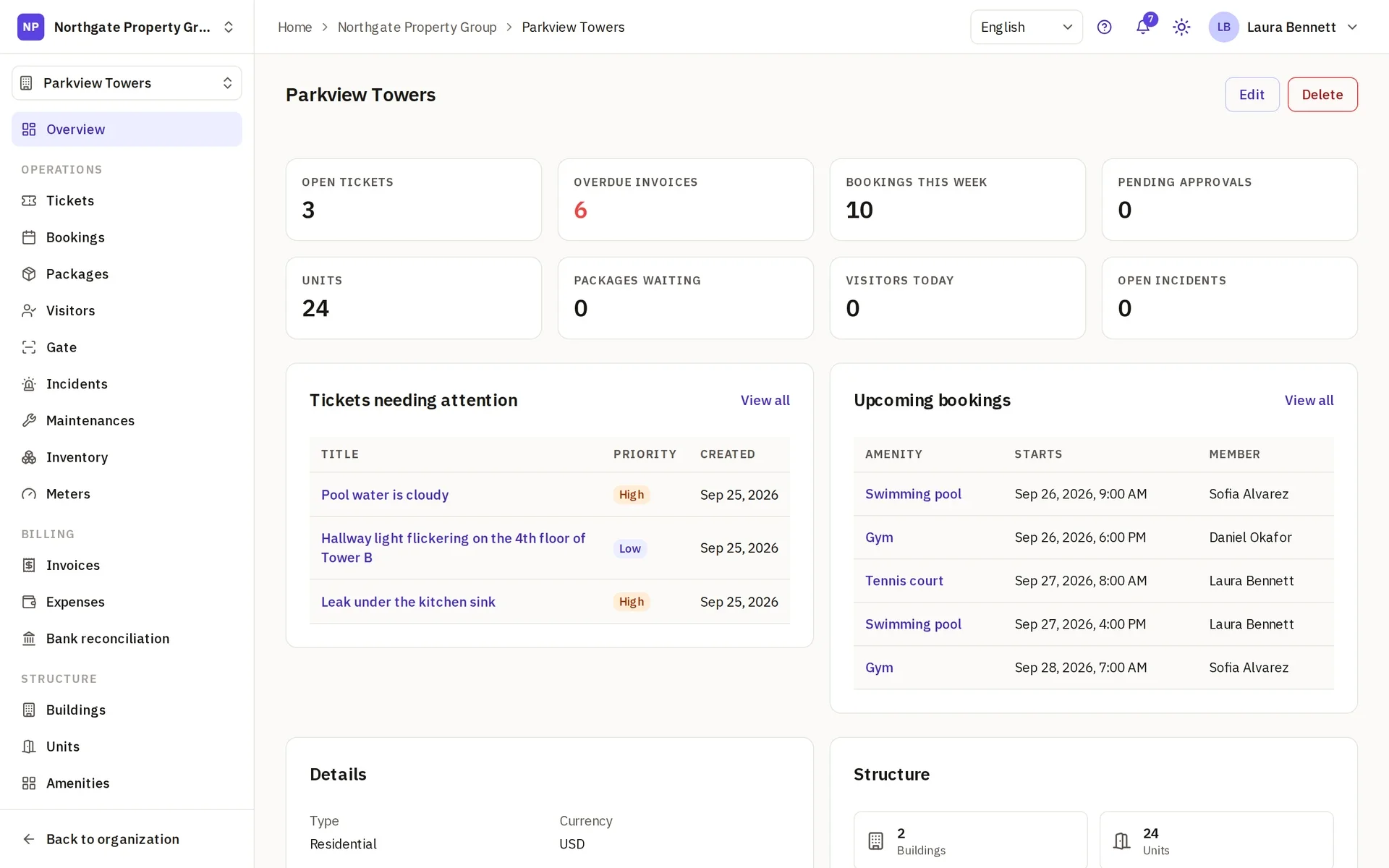Click the Invoices receipt icon
Image resolution: width=1389 pixels, height=868 pixels.
click(29, 565)
